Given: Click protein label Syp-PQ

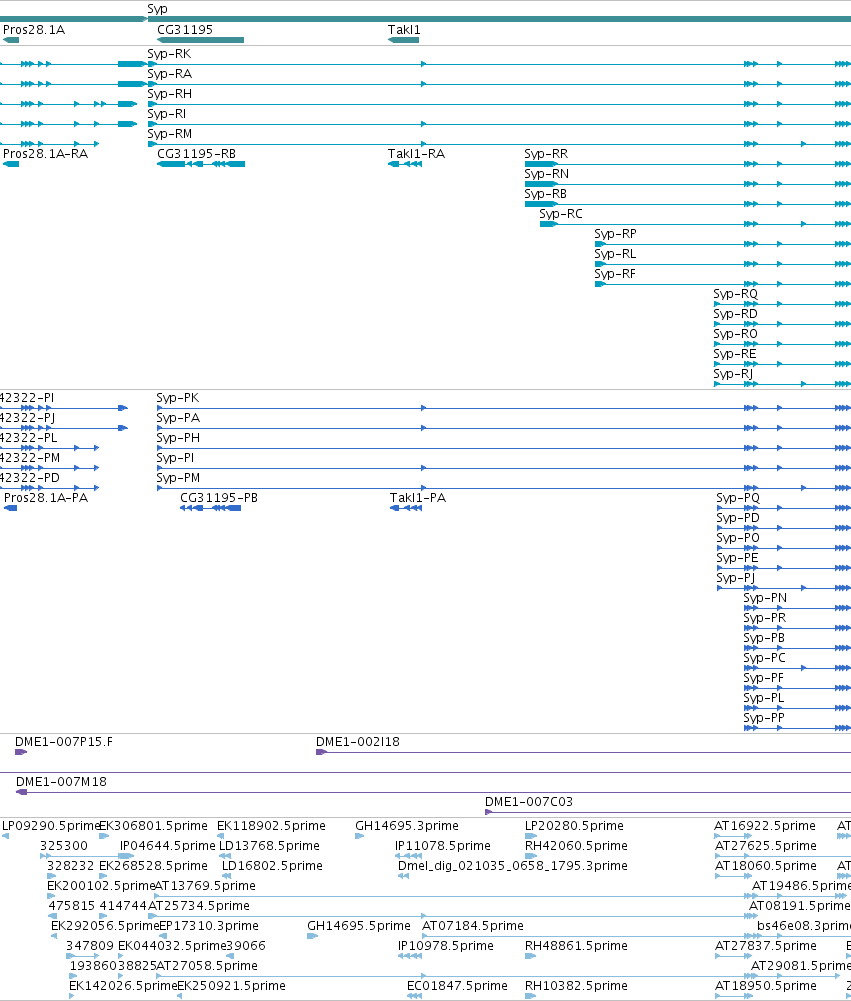Looking at the screenshot, I should tap(738, 497).
